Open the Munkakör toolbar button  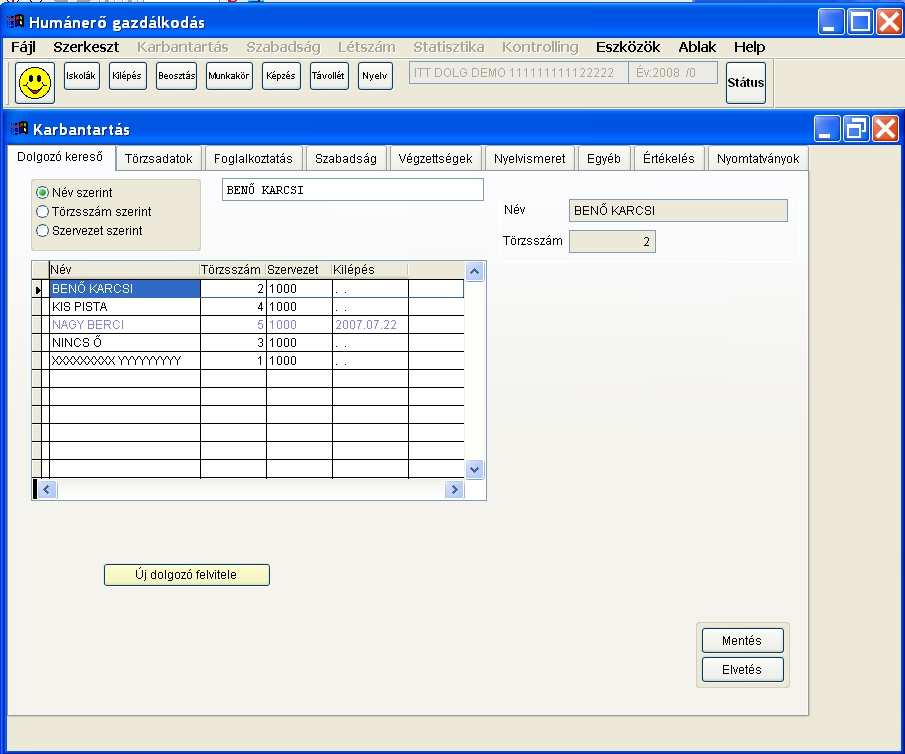click(x=229, y=76)
